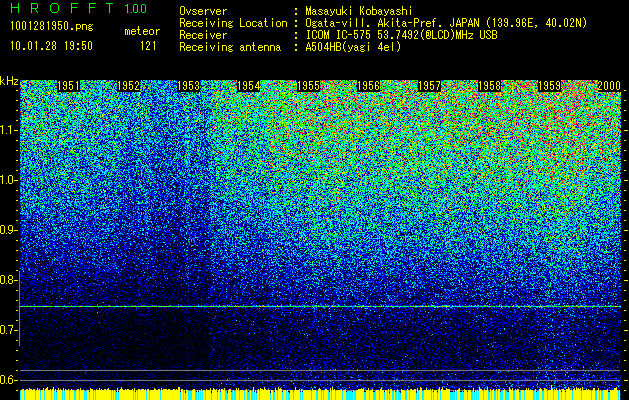This screenshot has height=400, width=629.
Task: Click the bright carrier line near 0.75 kHz
Action: [x=321, y=307]
